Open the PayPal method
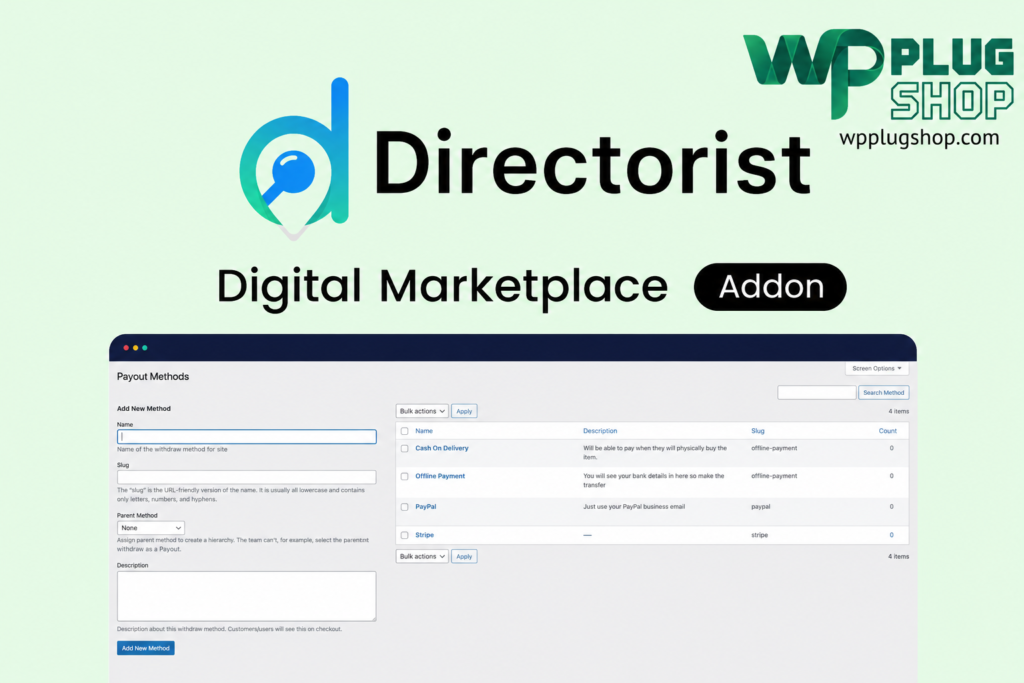The image size is (1024, 683). pos(426,507)
